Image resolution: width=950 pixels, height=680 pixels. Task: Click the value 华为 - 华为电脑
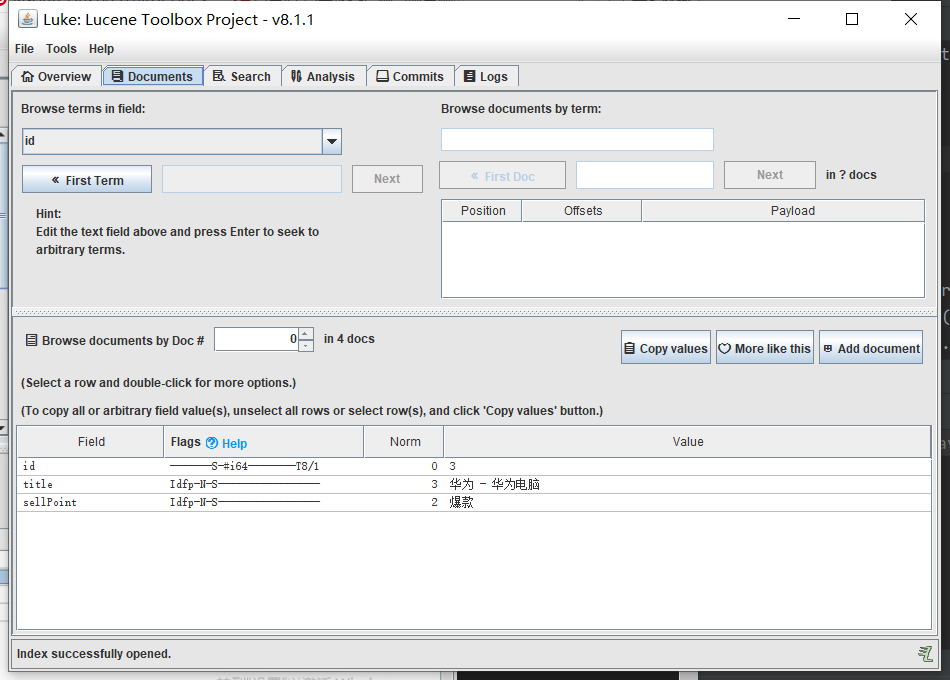(494, 484)
